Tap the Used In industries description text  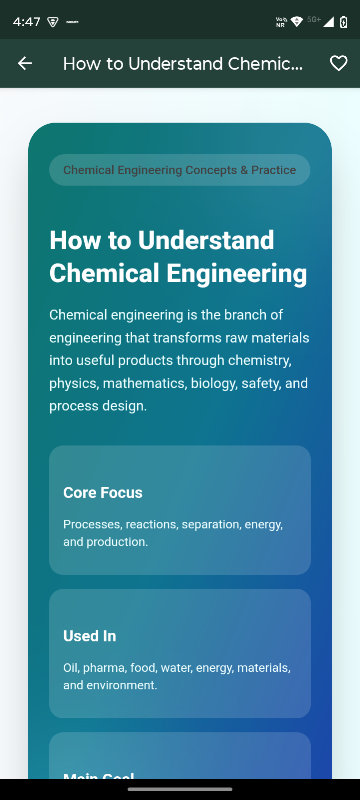pos(177,676)
